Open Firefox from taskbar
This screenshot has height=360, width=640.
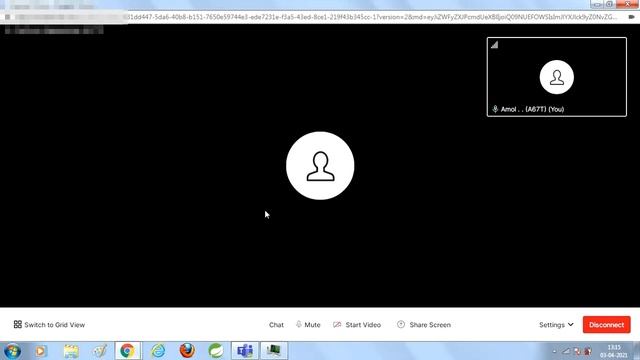[x=187, y=351]
